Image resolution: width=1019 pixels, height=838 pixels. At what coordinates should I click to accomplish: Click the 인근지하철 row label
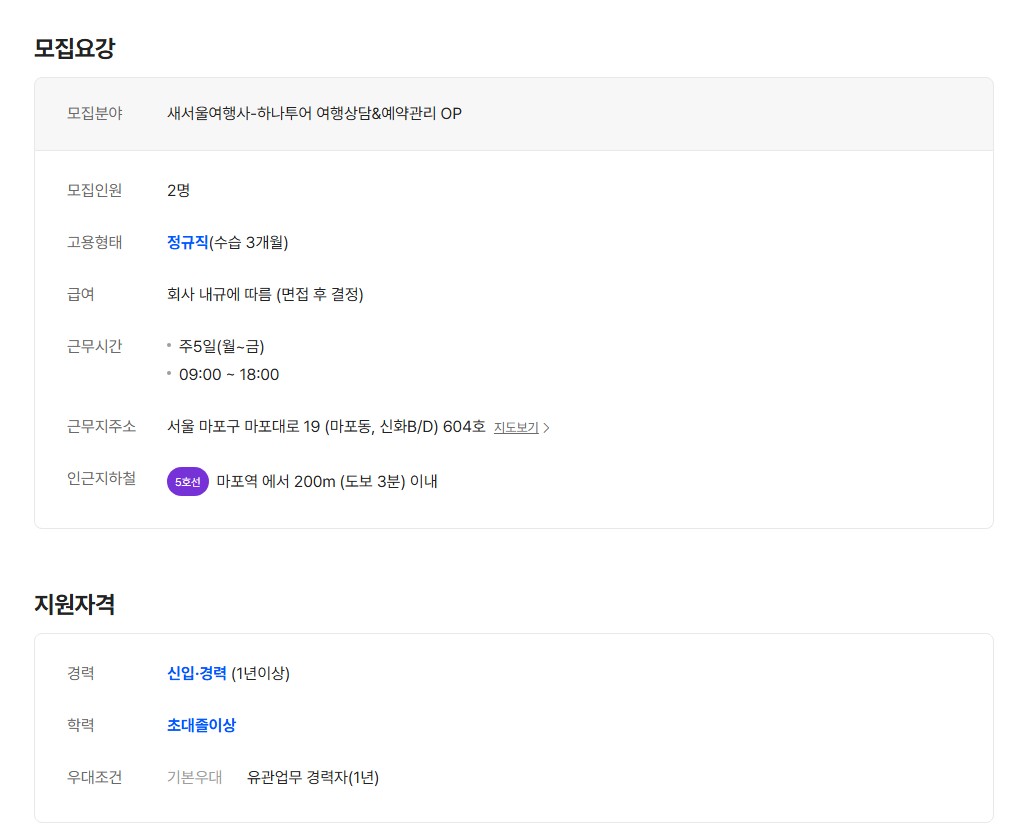pos(102,480)
